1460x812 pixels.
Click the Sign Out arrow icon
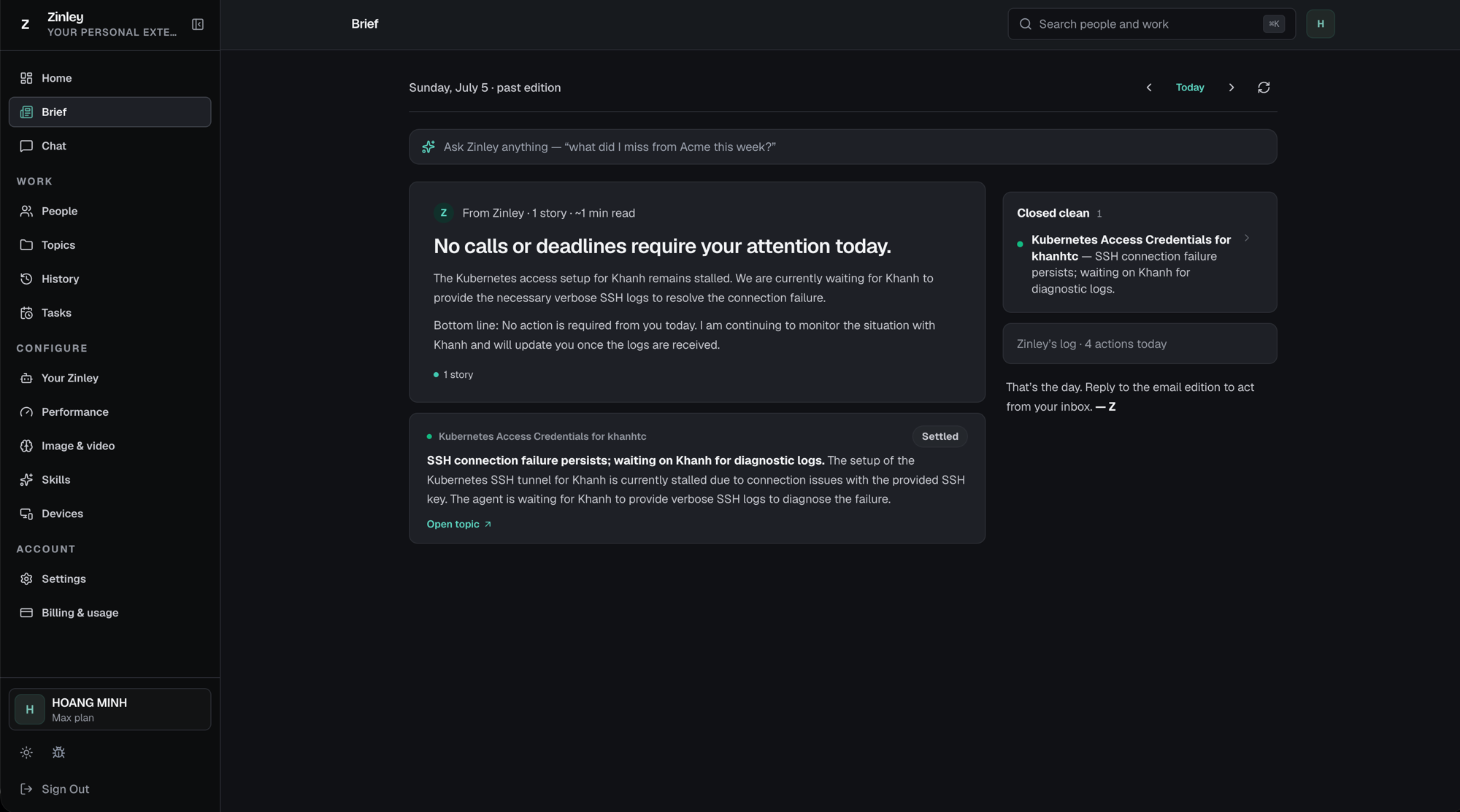click(x=26, y=789)
